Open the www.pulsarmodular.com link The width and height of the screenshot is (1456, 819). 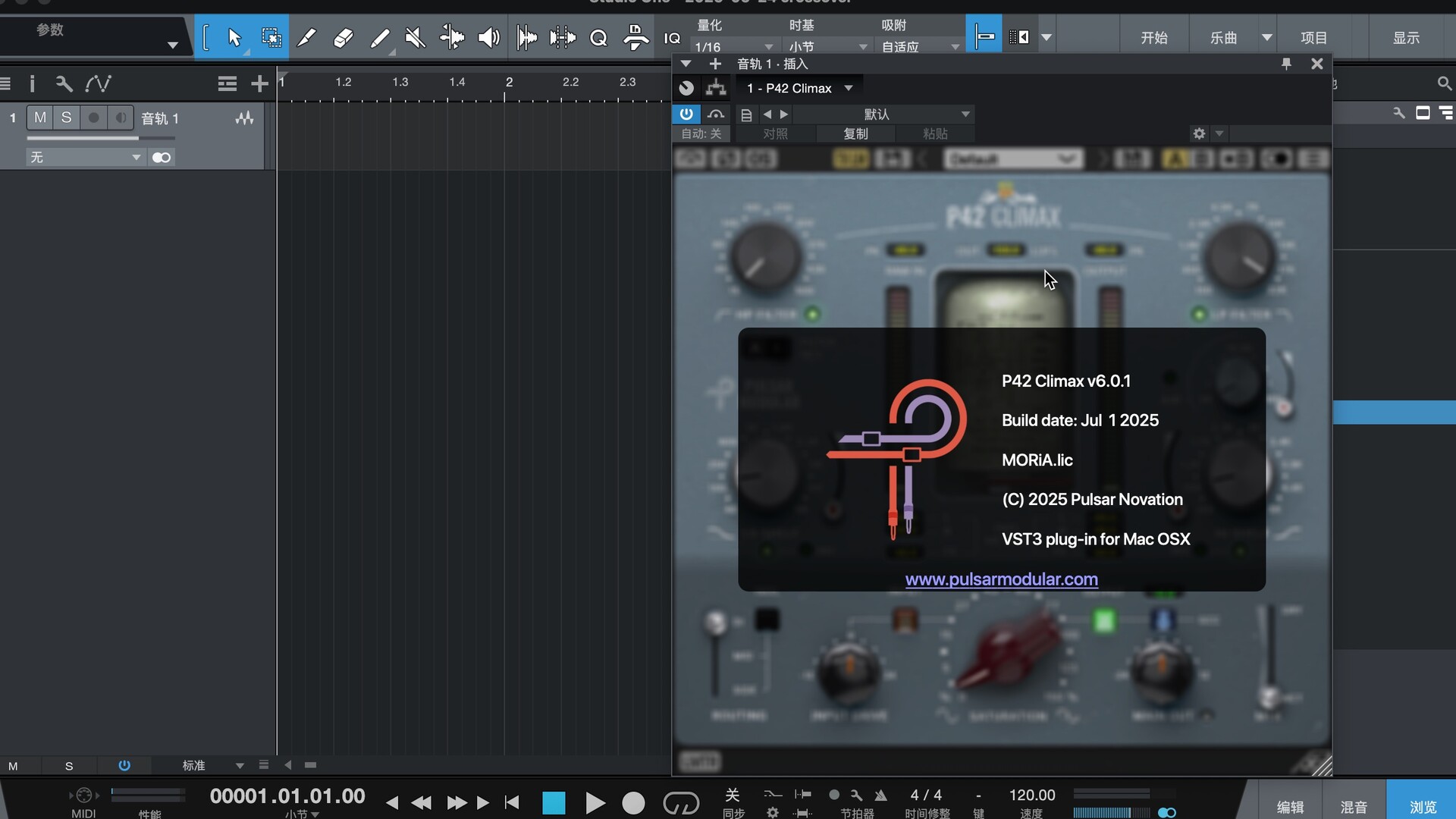coord(1001,579)
